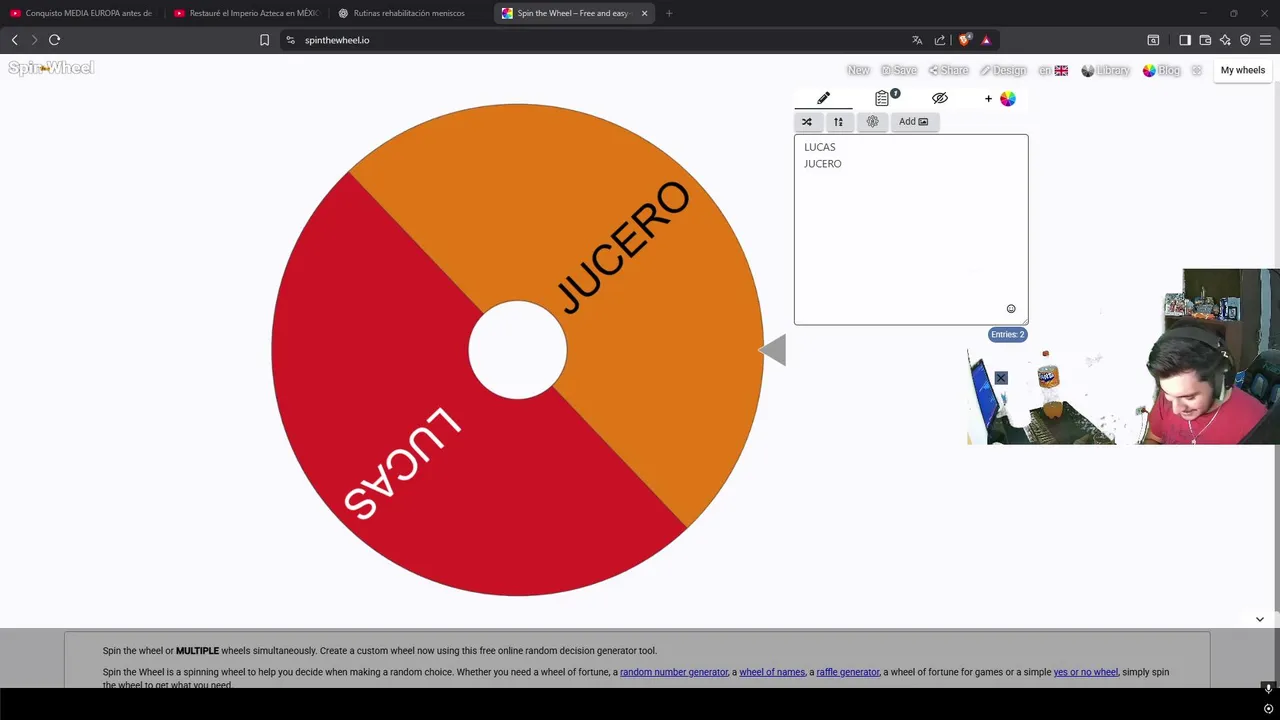Toggle the browser sidebar panel
Screen dimensions: 1280x720
click(1185, 40)
